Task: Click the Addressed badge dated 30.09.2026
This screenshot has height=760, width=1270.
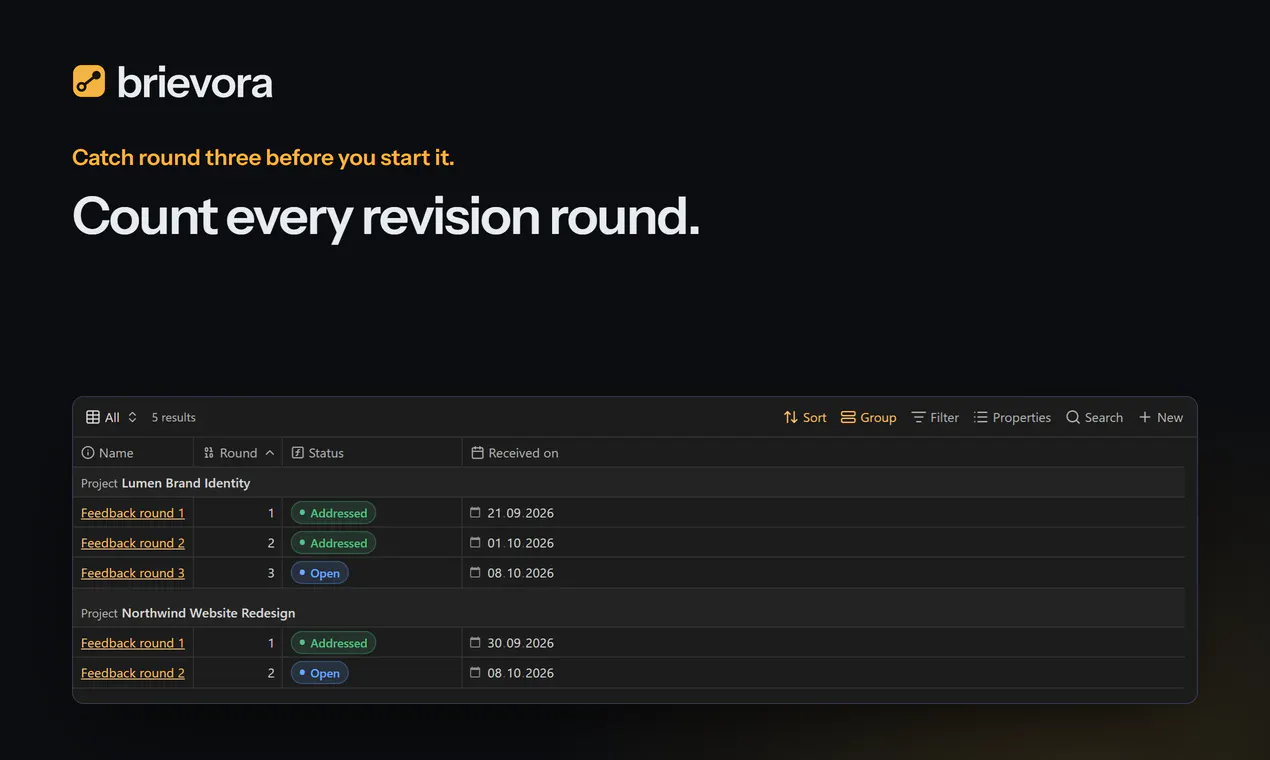Action: point(333,643)
